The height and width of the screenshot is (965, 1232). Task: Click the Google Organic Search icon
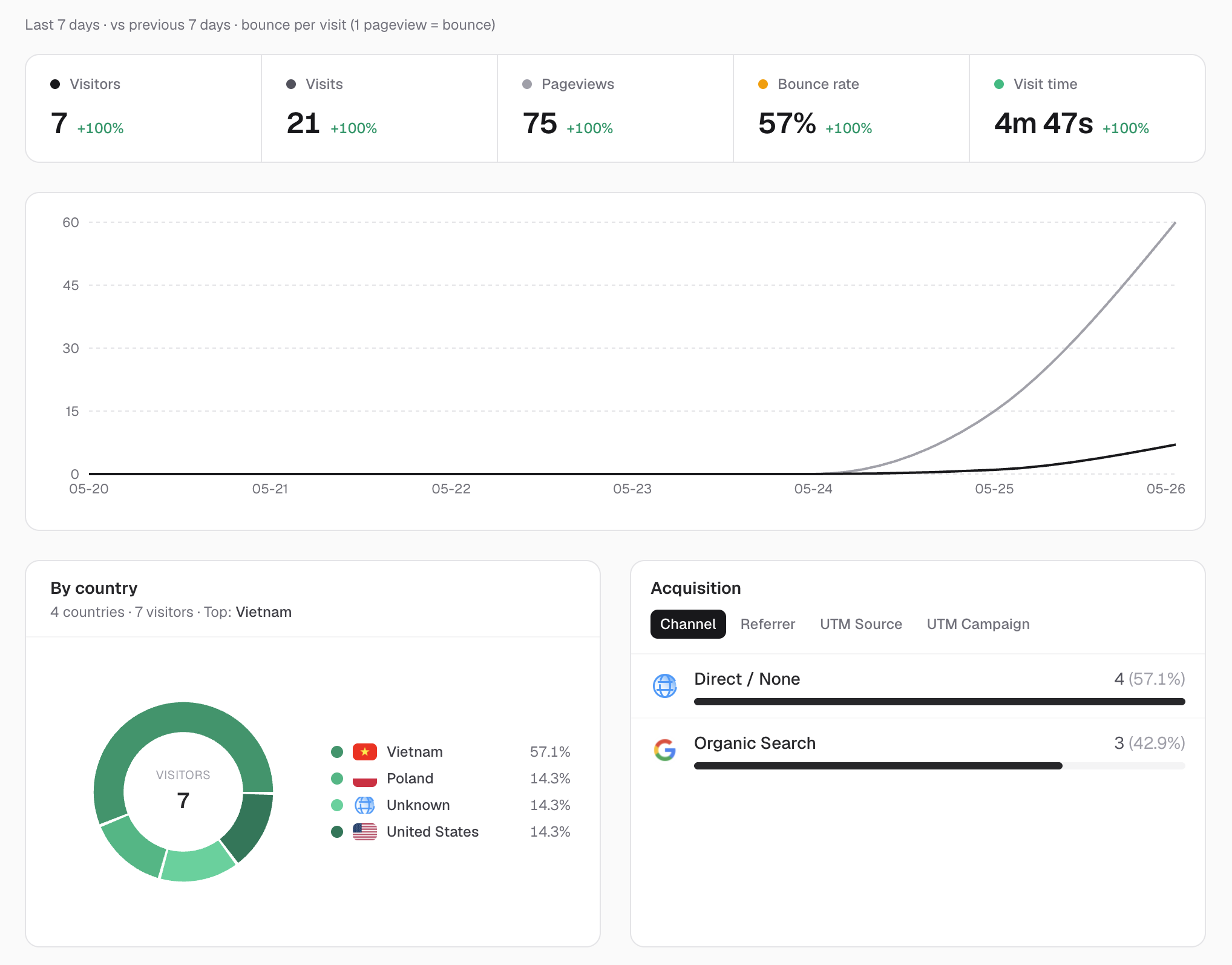coord(665,750)
